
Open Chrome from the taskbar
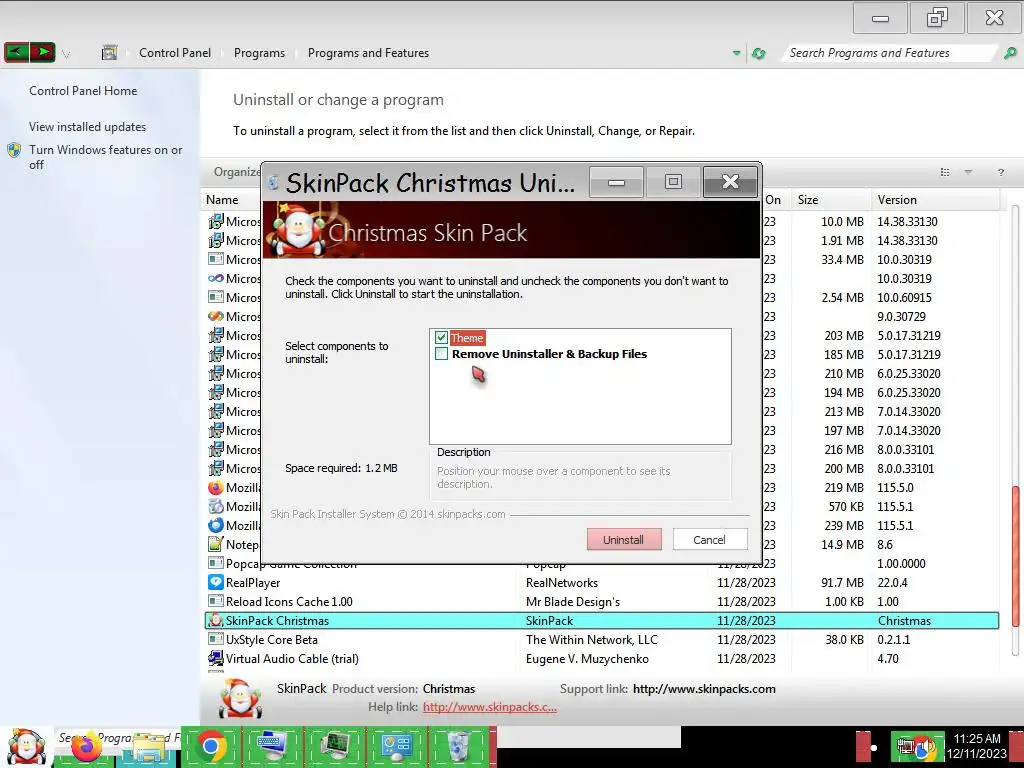click(210, 746)
